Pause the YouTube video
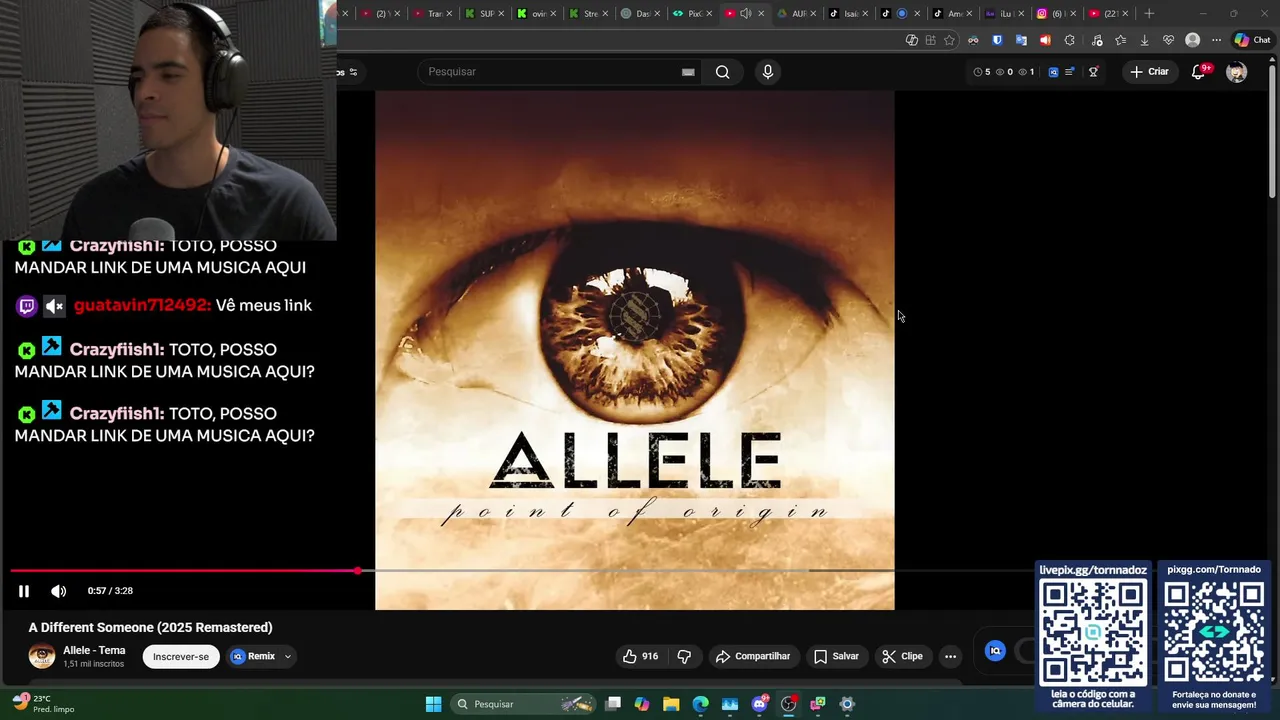Image resolution: width=1280 pixels, height=720 pixels. click(24, 591)
